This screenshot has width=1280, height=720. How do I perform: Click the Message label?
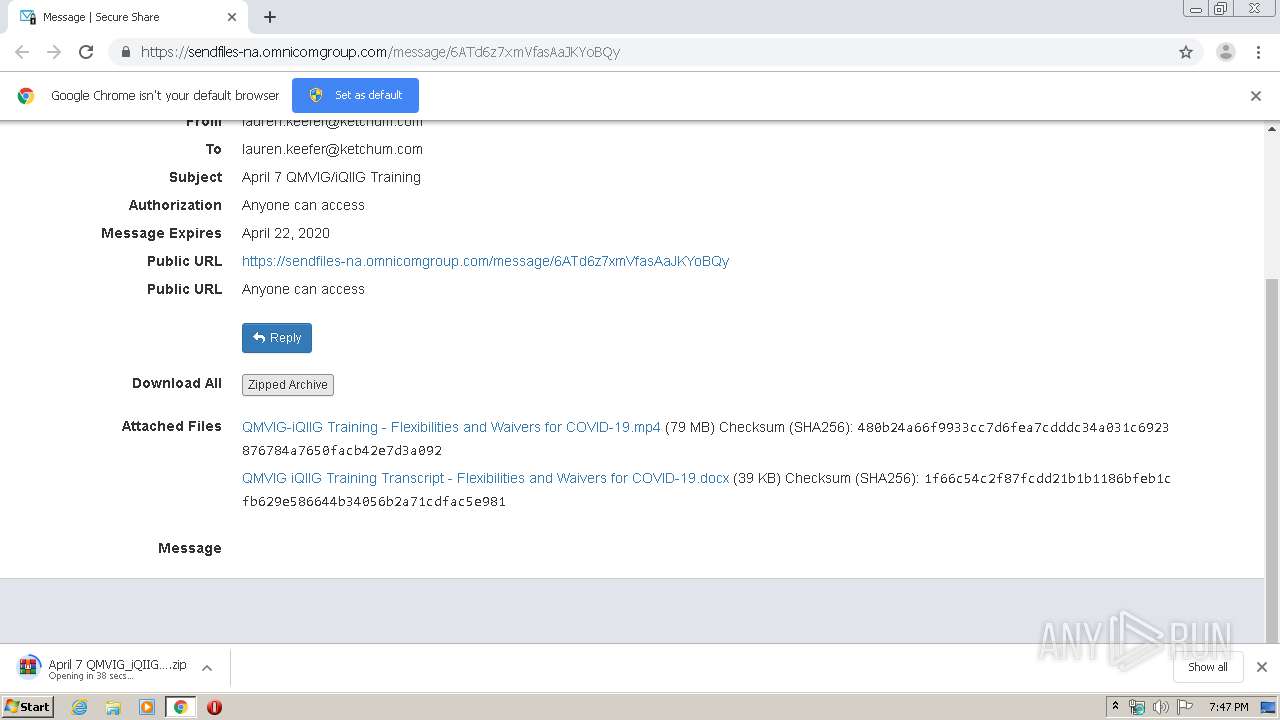coord(190,548)
